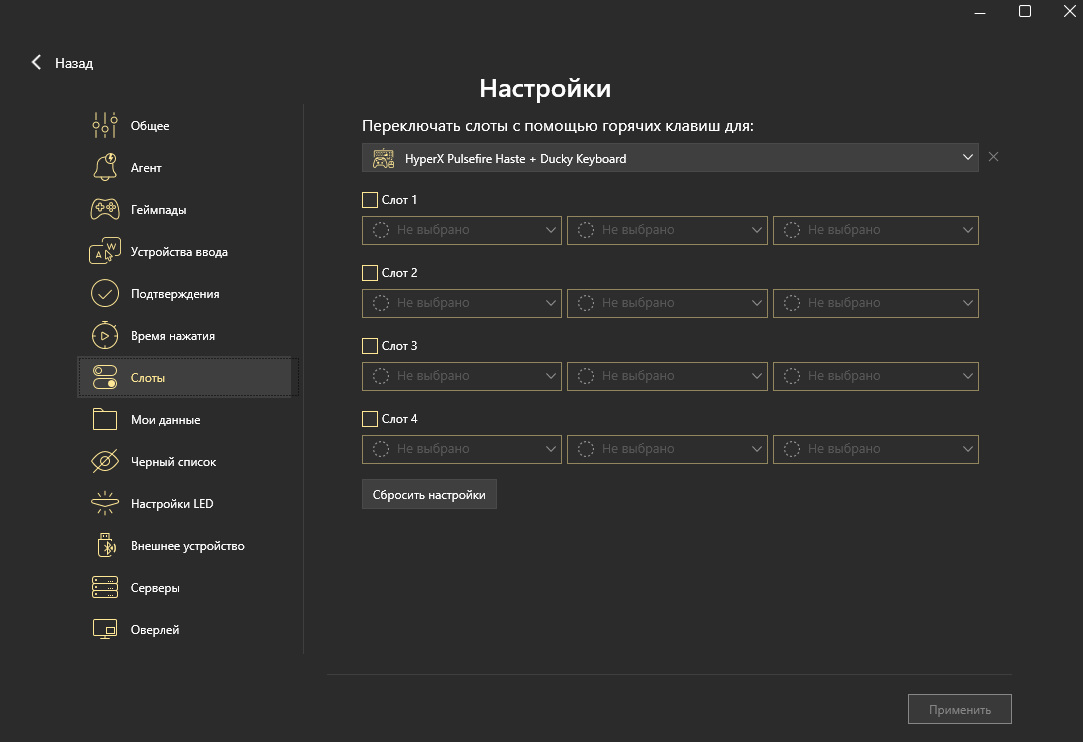
Task: Open the LED lamp icon for Настройки LED
Action: pyautogui.click(x=105, y=504)
